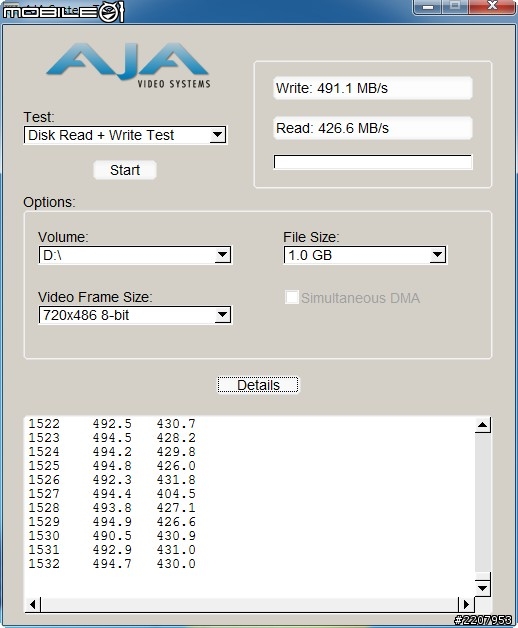Select the frame 1530 row

tap(112, 536)
